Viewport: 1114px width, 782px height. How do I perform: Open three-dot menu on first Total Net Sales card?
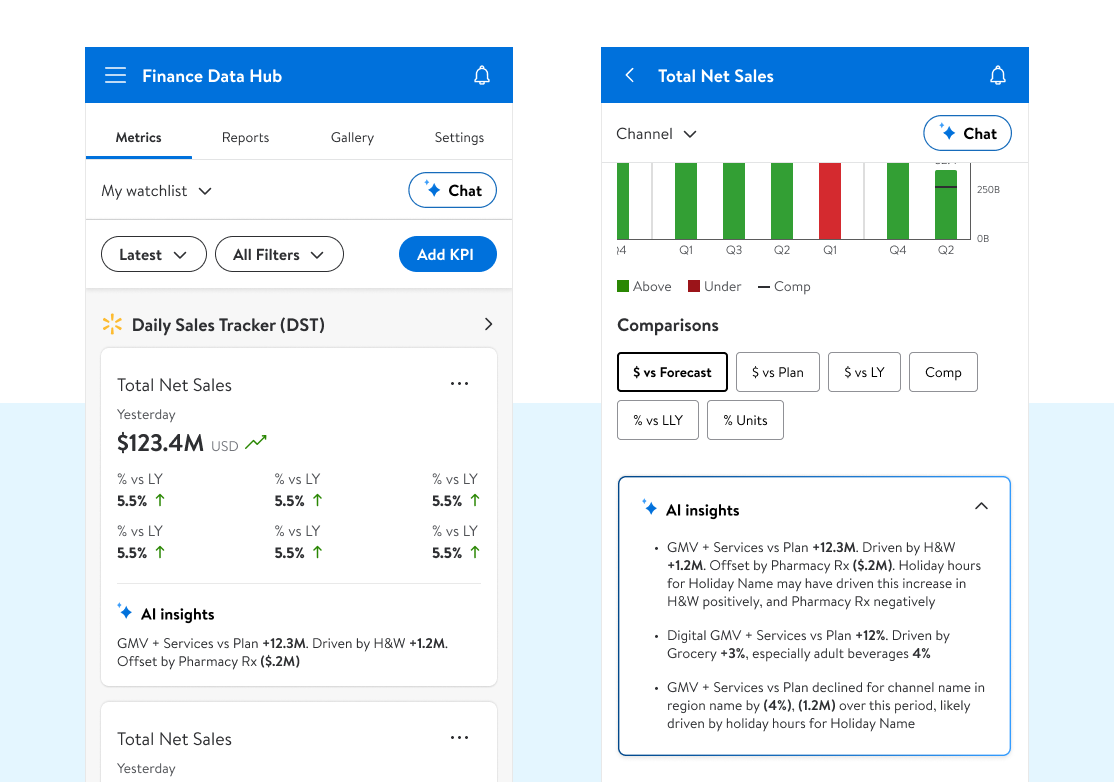tap(459, 384)
